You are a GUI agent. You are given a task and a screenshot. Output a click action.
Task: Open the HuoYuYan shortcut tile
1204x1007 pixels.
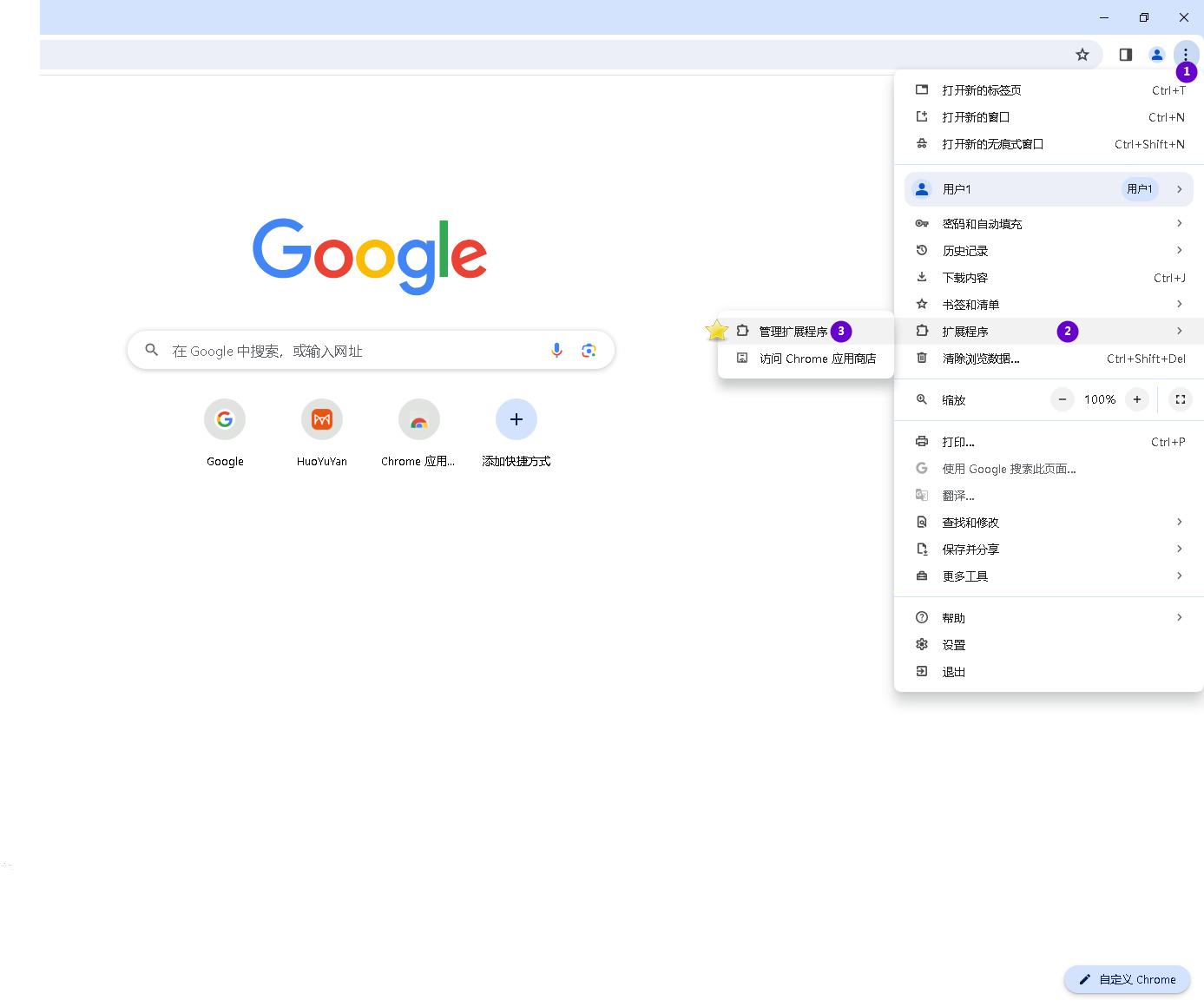[322, 434]
